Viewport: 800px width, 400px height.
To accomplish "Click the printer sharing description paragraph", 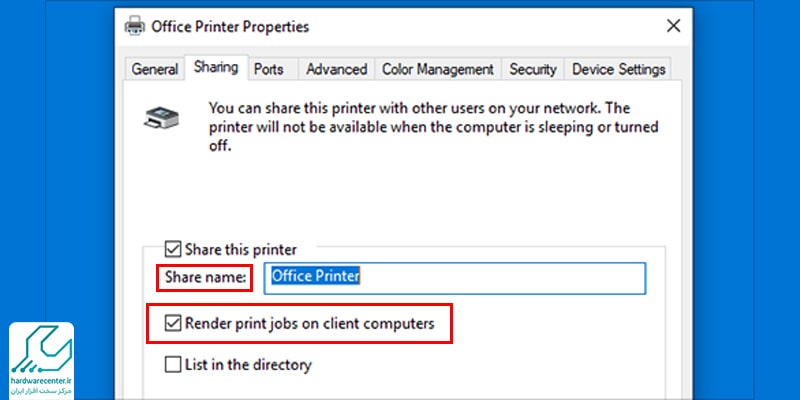I will coord(433,127).
